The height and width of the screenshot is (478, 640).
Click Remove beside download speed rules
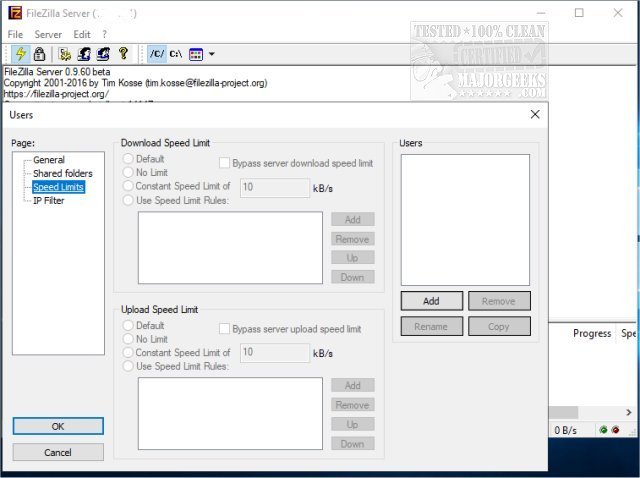pos(353,239)
